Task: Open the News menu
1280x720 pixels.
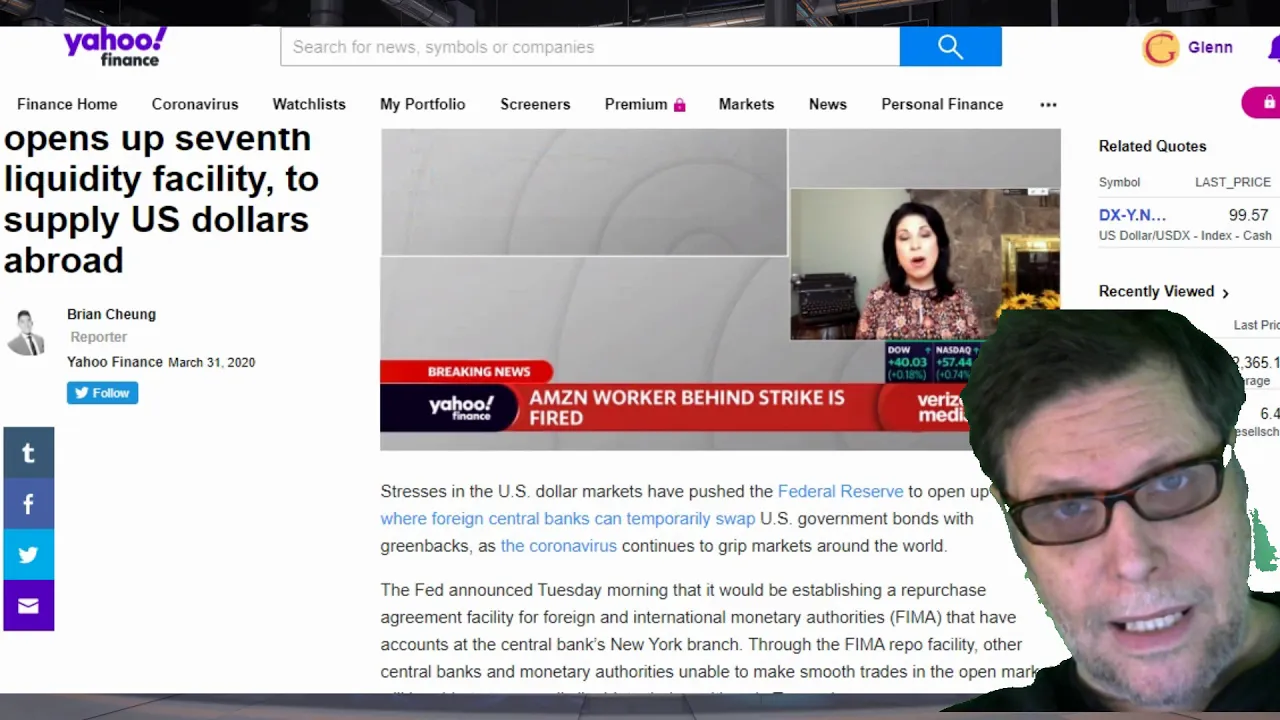Action: coord(828,104)
